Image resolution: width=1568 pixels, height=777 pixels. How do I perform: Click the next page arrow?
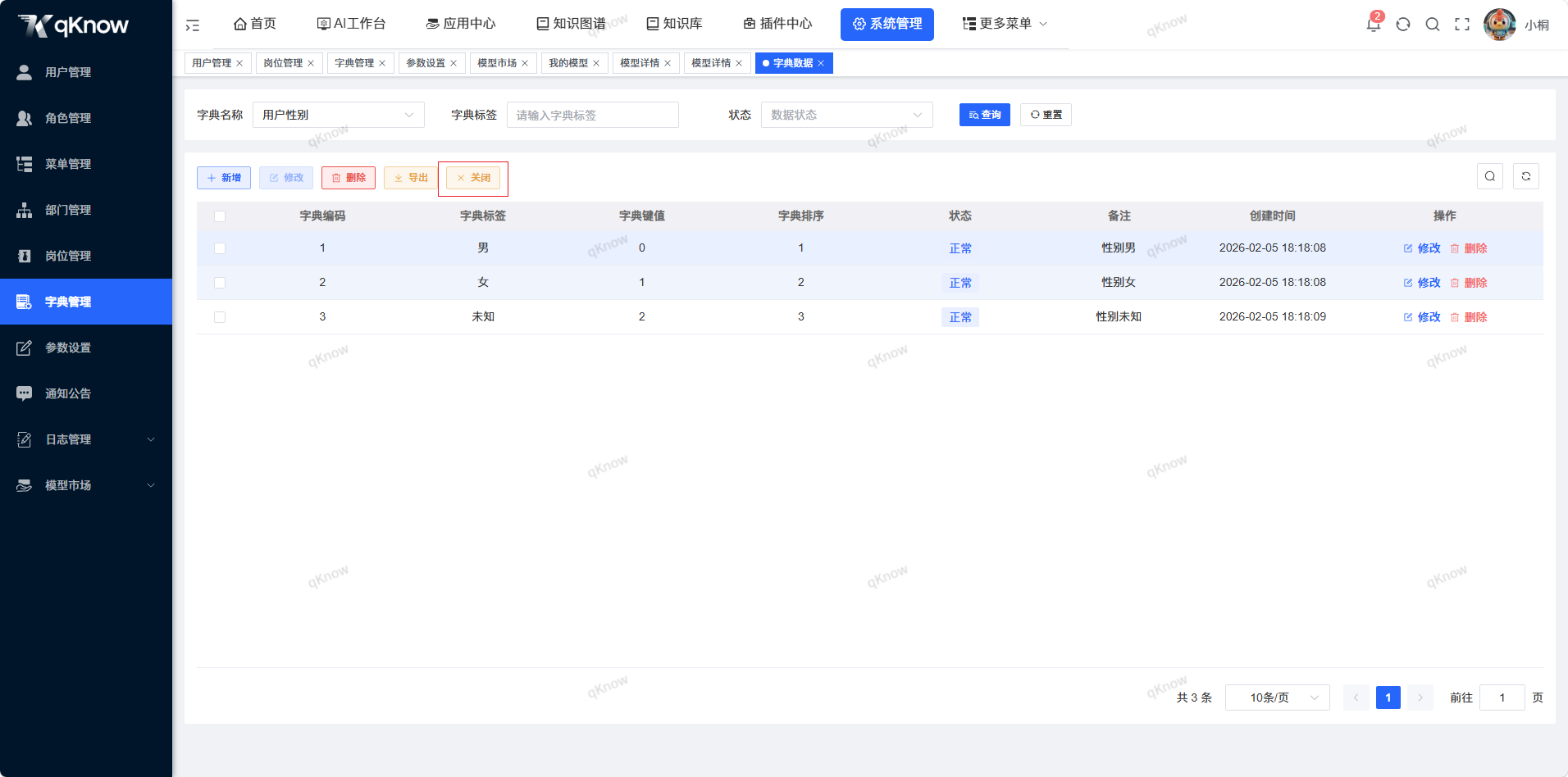click(1420, 697)
